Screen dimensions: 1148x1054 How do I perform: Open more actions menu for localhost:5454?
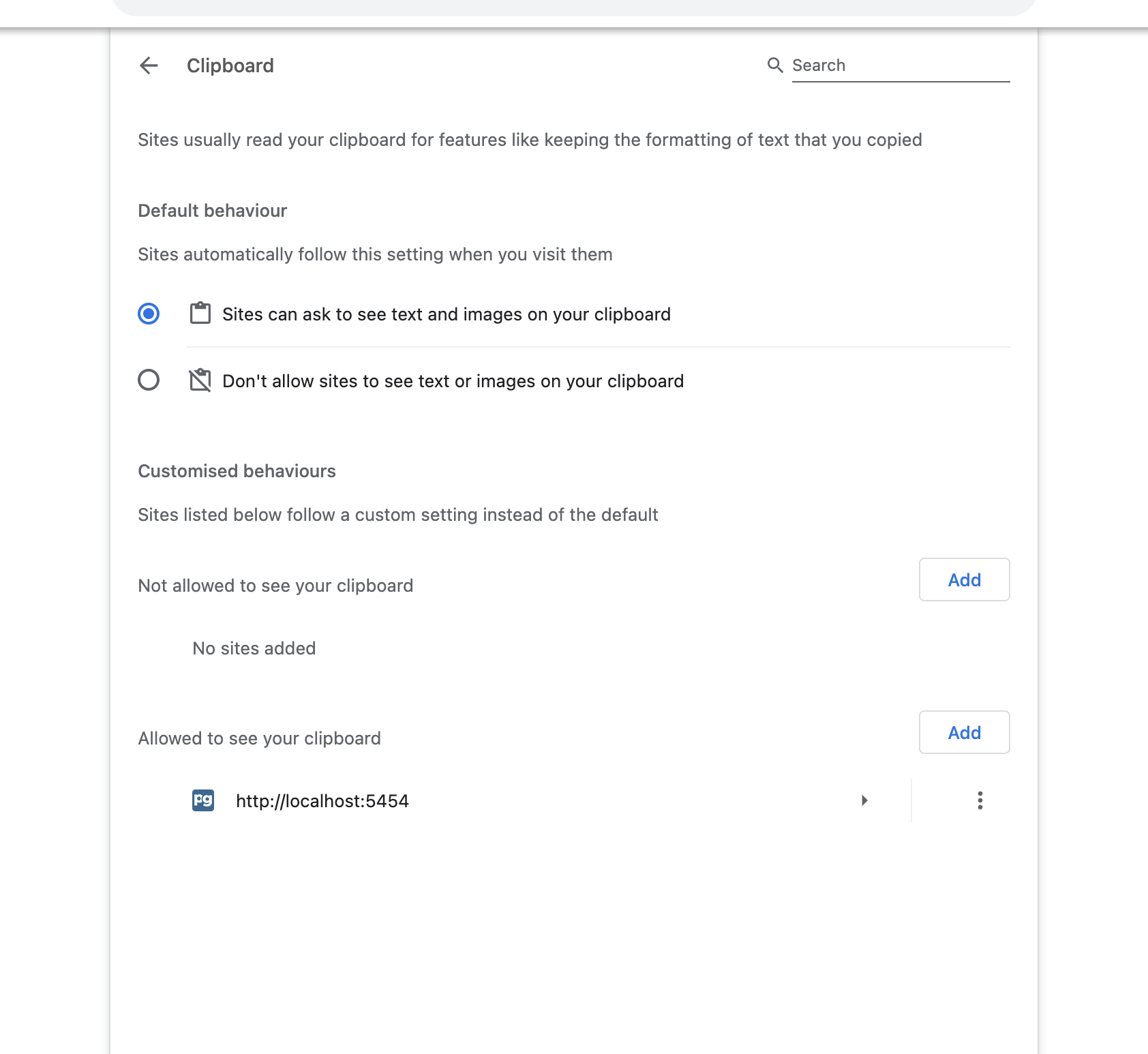pyautogui.click(x=980, y=800)
